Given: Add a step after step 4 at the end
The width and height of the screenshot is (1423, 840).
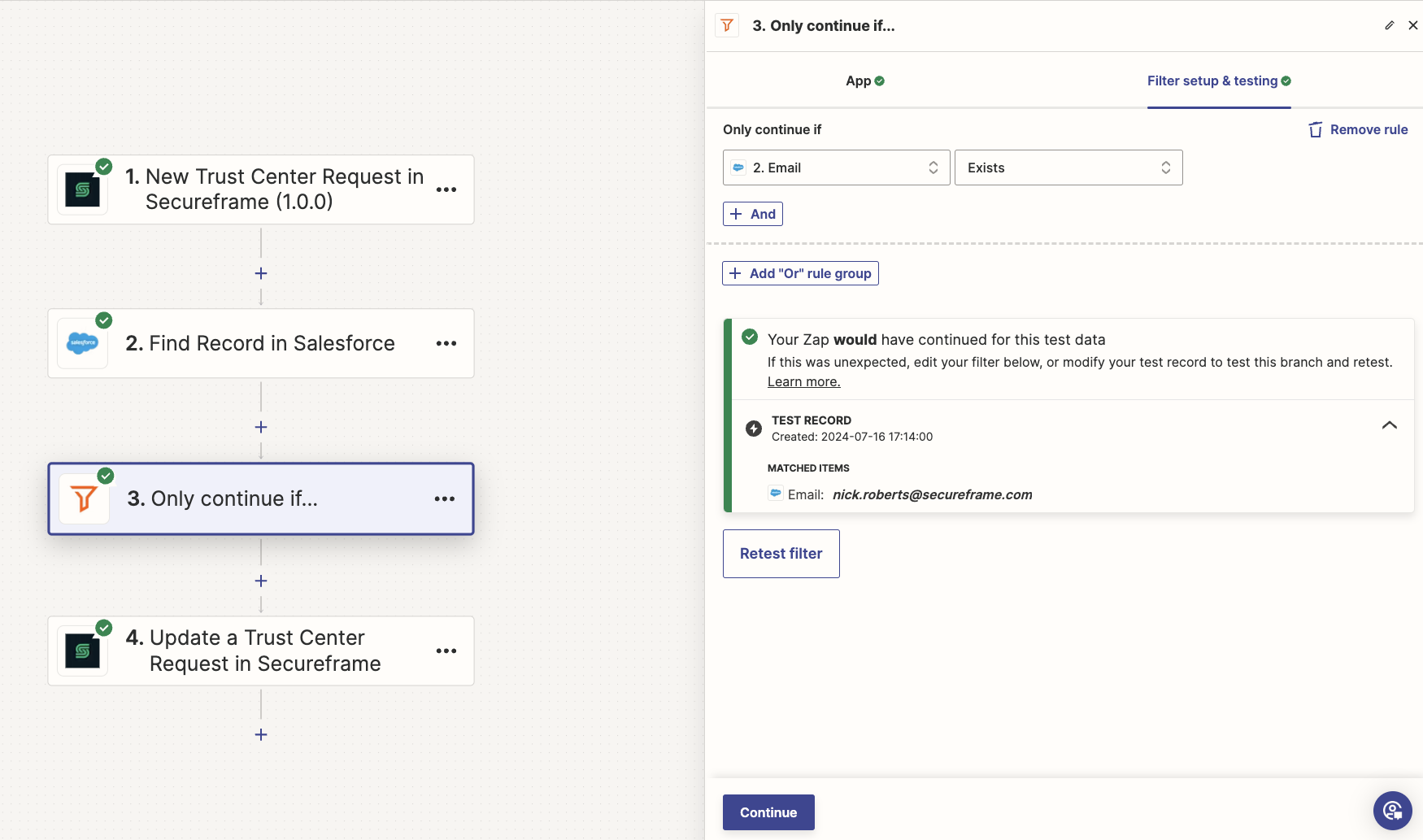Looking at the screenshot, I should click(x=261, y=734).
